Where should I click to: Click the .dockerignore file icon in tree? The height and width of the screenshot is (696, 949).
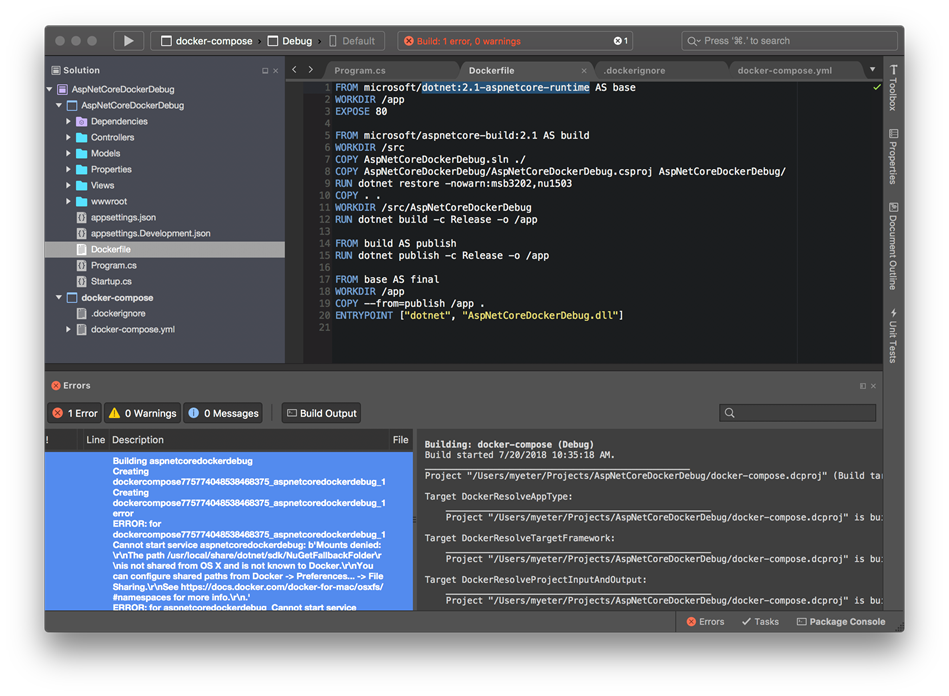[81, 314]
